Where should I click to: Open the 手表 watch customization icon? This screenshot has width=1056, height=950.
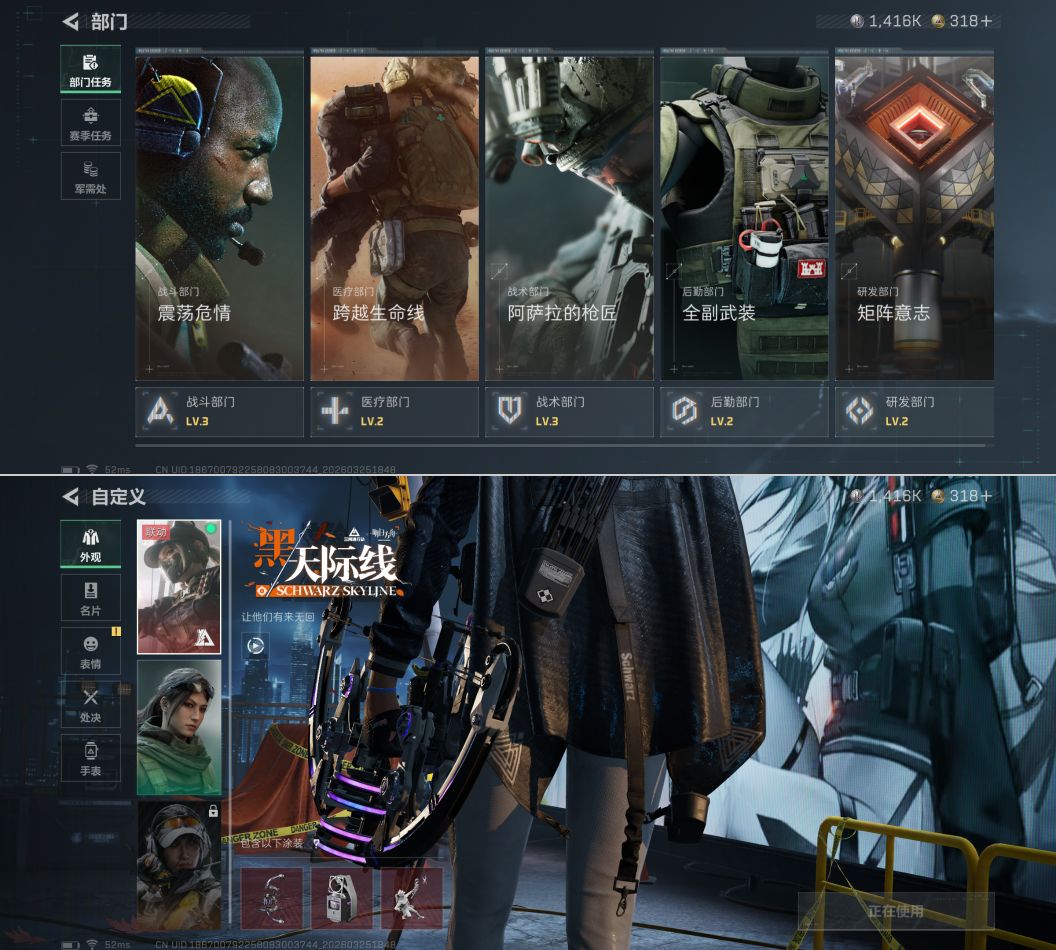pos(90,758)
